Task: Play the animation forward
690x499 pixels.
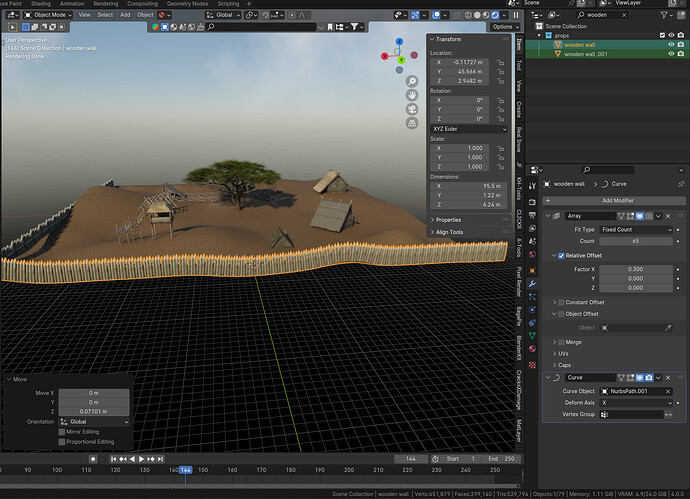Action: coord(142,459)
